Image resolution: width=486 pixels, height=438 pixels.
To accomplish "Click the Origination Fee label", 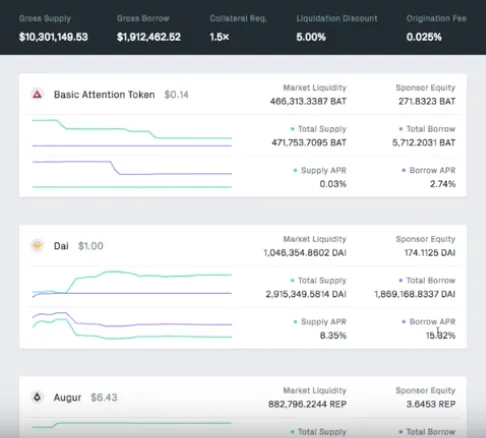I will point(436,18).
